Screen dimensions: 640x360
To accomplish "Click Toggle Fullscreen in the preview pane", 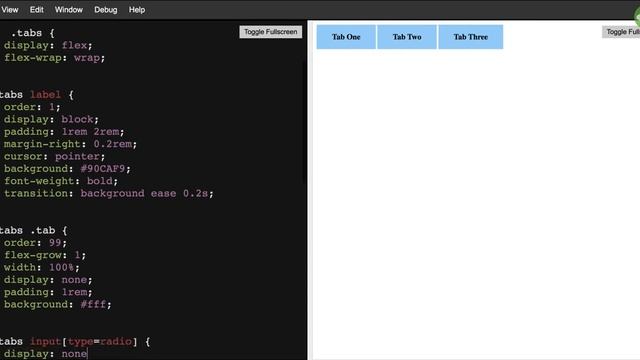I will point(621,32).
